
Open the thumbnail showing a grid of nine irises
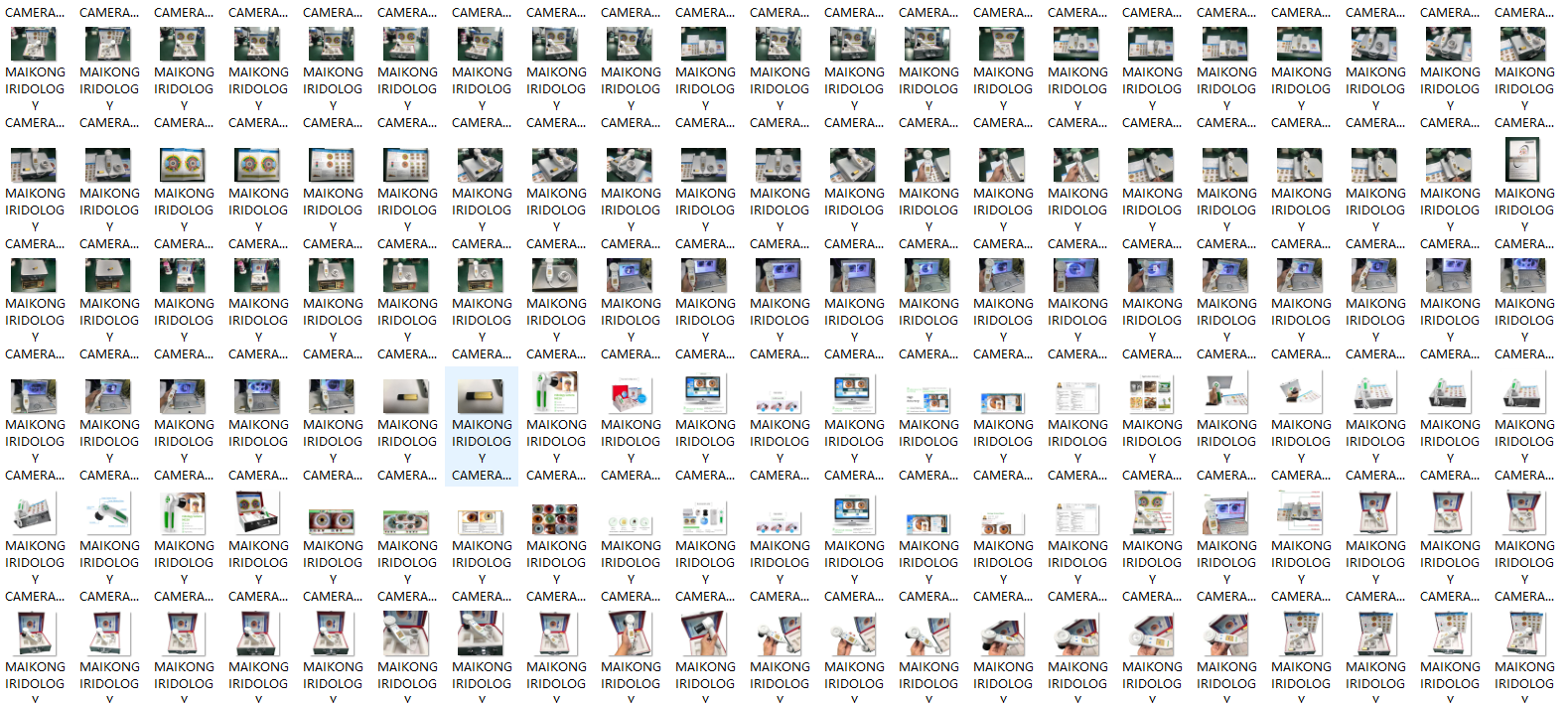(x=556, y=518)
